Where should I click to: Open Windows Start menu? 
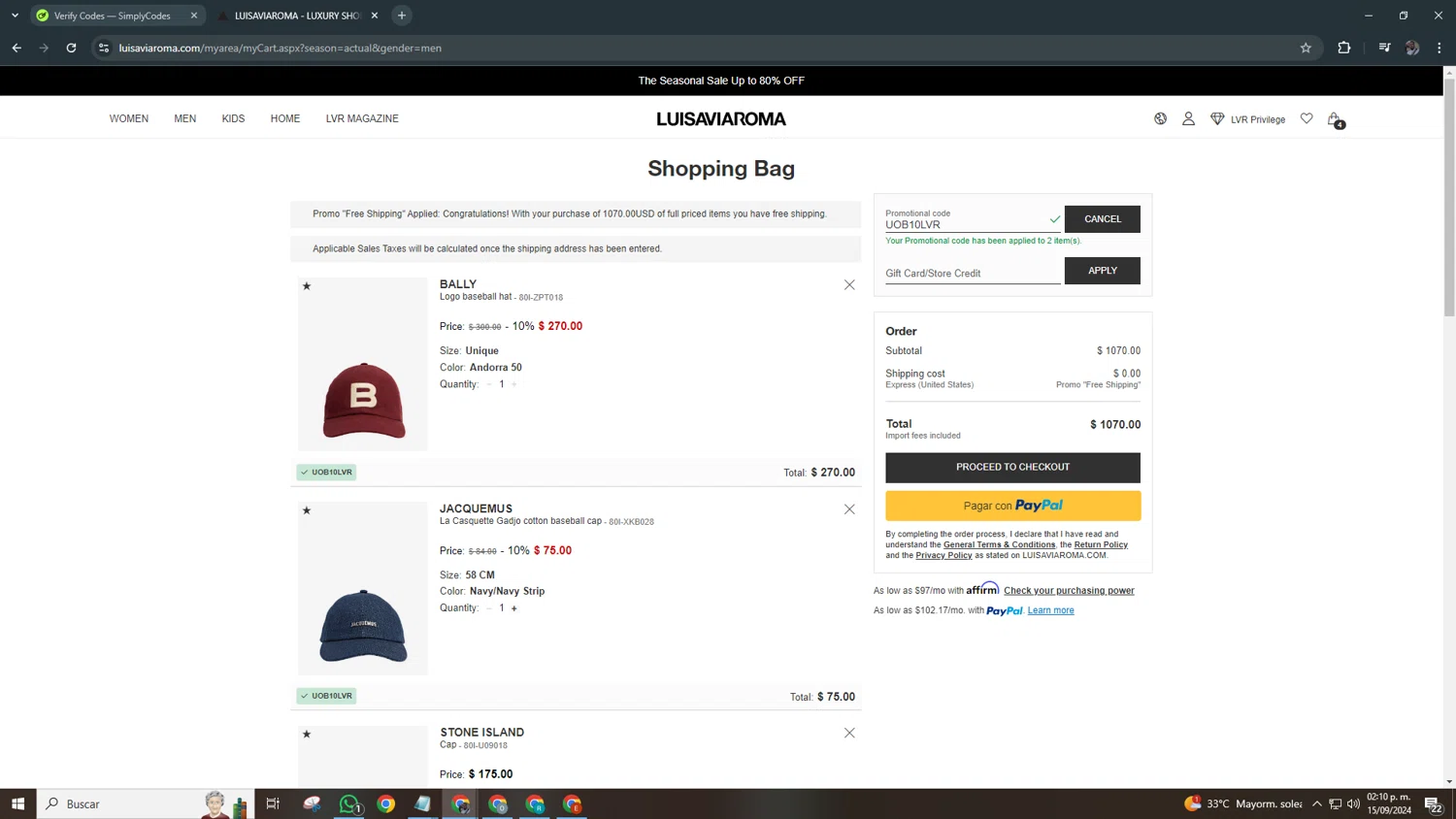click(17, 803)
